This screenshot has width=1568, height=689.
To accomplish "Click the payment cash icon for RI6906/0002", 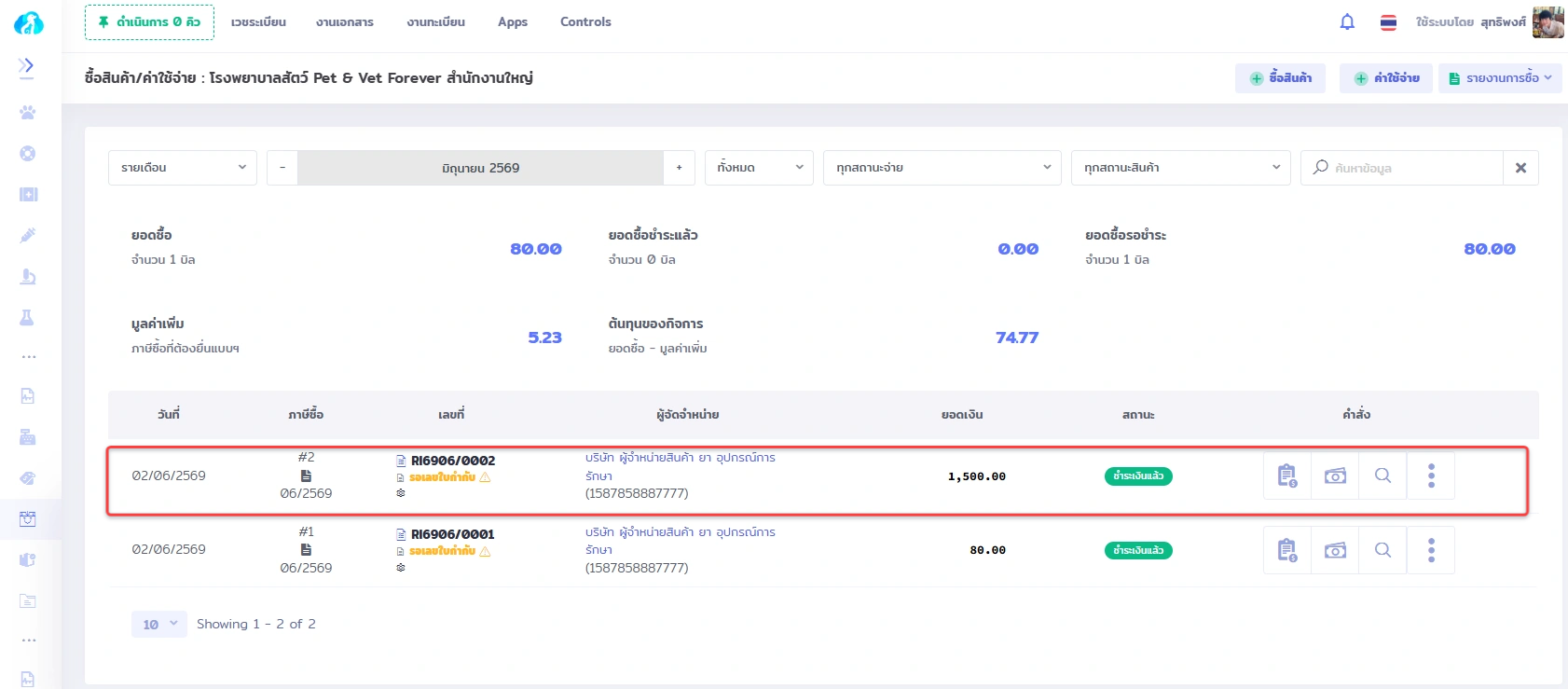I will (x=1335, y=475).
